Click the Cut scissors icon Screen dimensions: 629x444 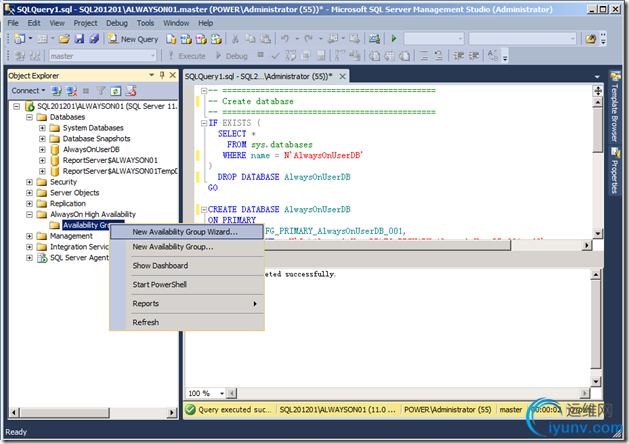tap(235, 39)
